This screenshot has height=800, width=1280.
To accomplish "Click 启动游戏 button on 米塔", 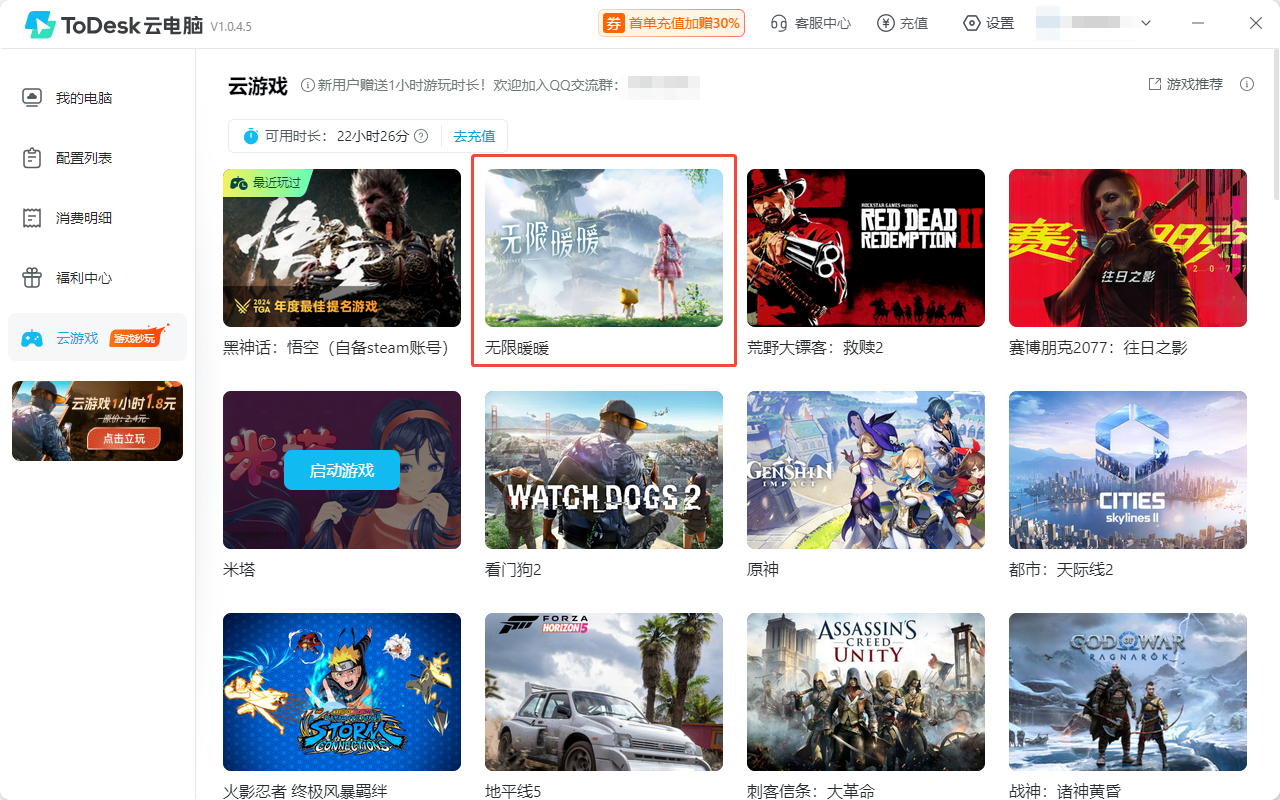I will pos(342,470).
